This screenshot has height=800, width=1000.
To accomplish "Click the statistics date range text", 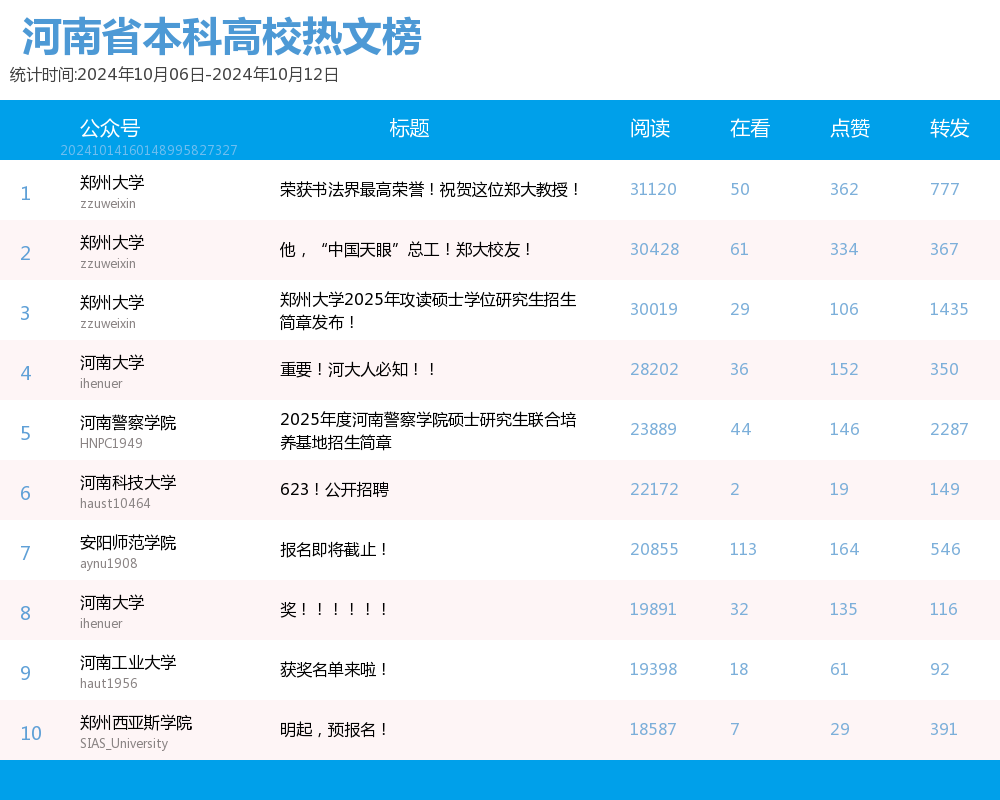I will pyautogui.click(x=174, y=75).
